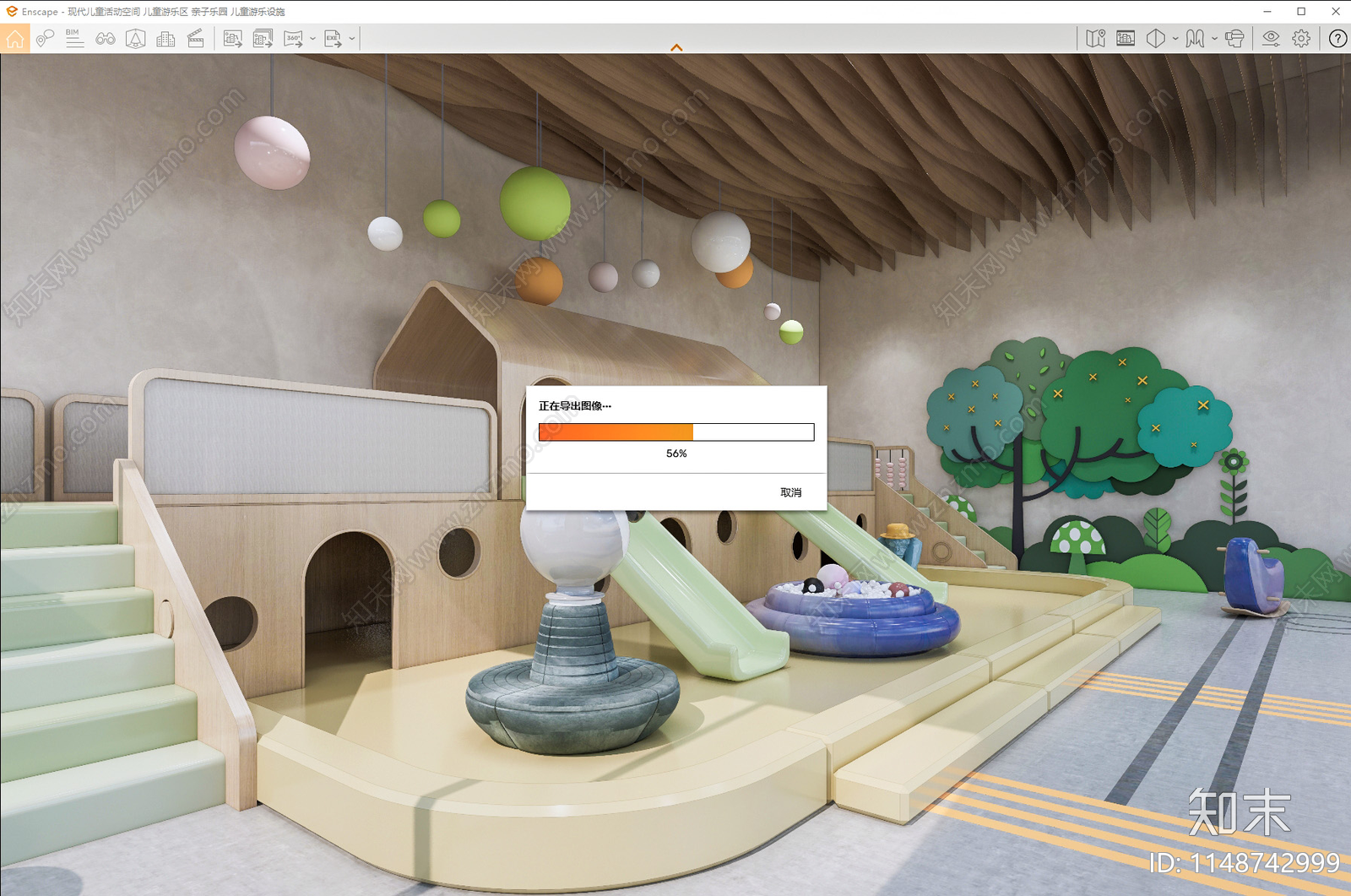
Task: Expand the panorama export dropdown arrow
Action: (312, 39)
